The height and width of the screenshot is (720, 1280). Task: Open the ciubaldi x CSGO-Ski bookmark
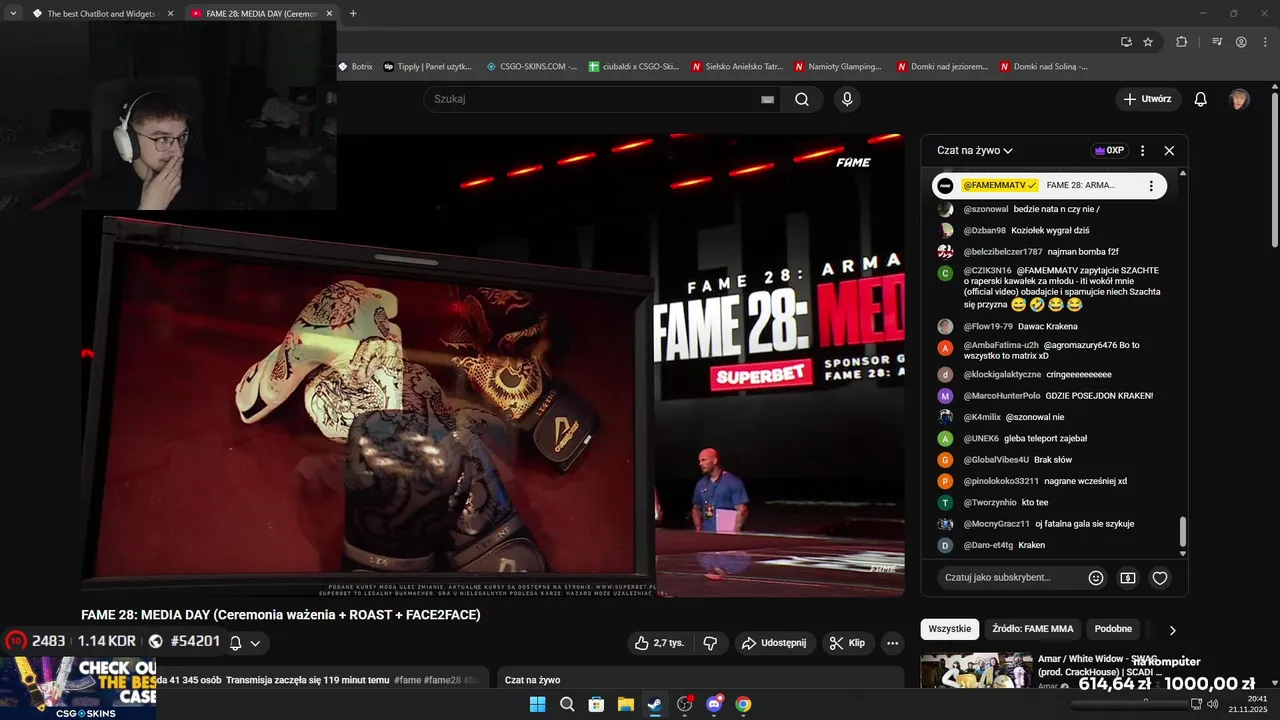point(634,67)
